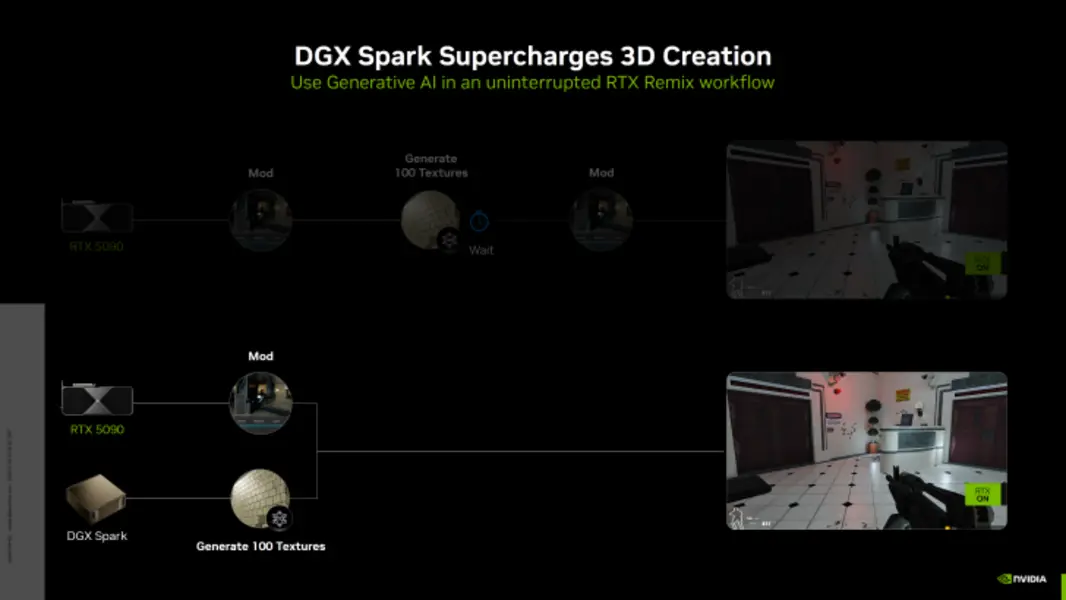This screenshot has height=600, width=1066.
Task: Click the second Mod thumbnail in top workflow
Action: (x=601, y=218)
